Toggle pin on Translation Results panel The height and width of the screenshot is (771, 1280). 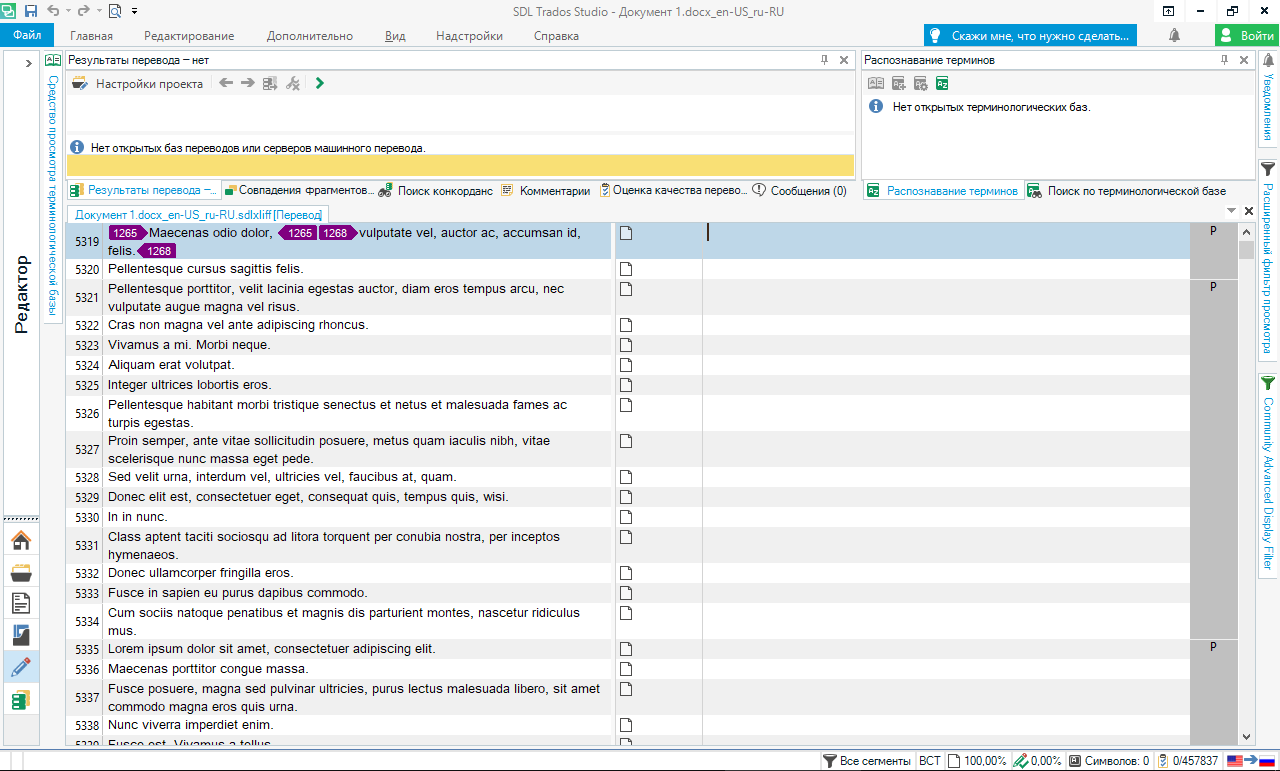824,60
